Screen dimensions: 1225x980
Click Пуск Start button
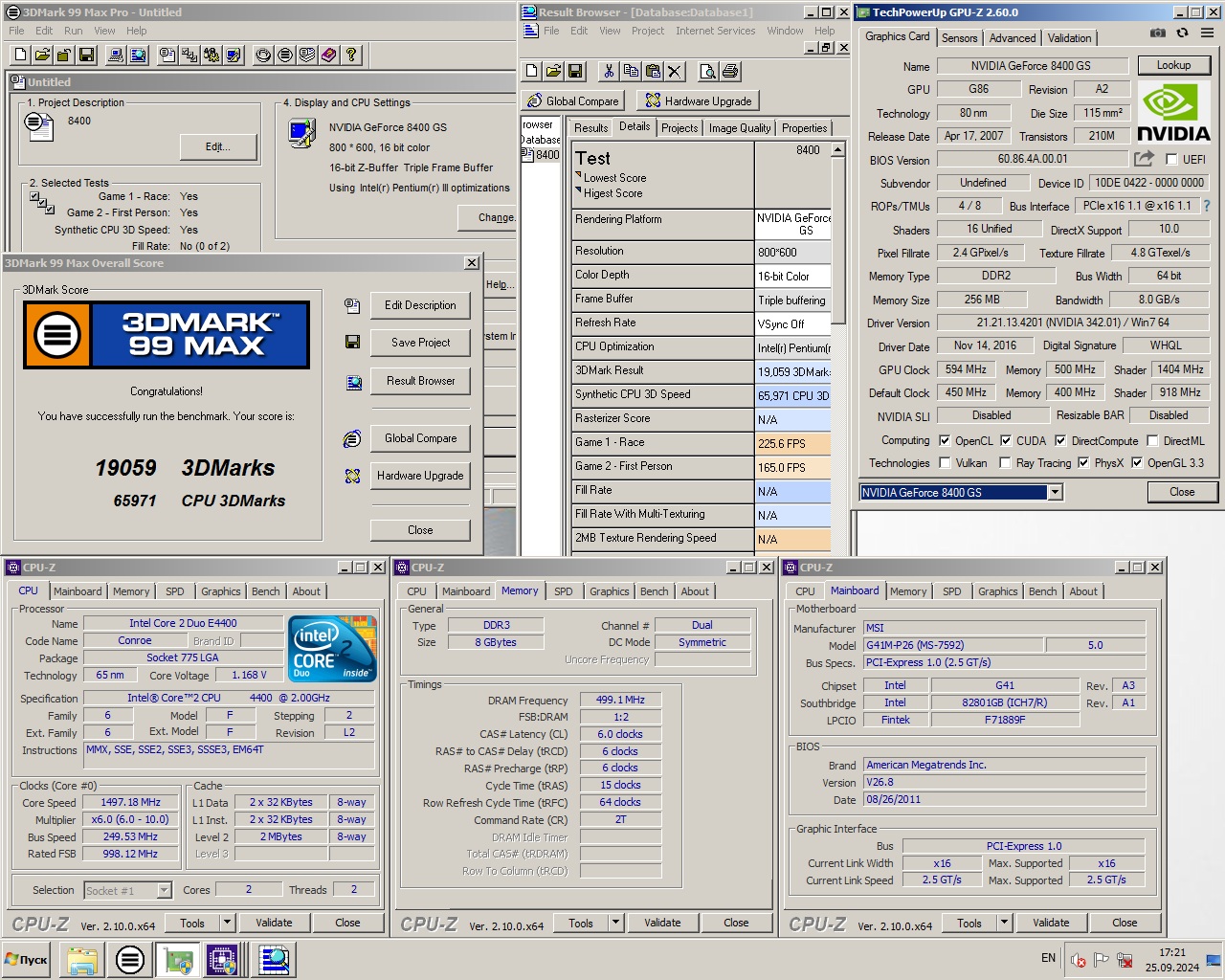pos(27,960)
